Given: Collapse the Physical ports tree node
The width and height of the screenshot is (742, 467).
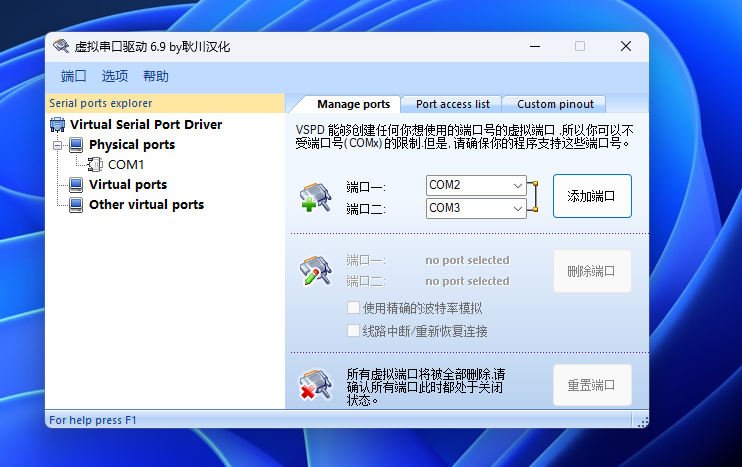Looking at the screenshot, I should coord(57,145).
